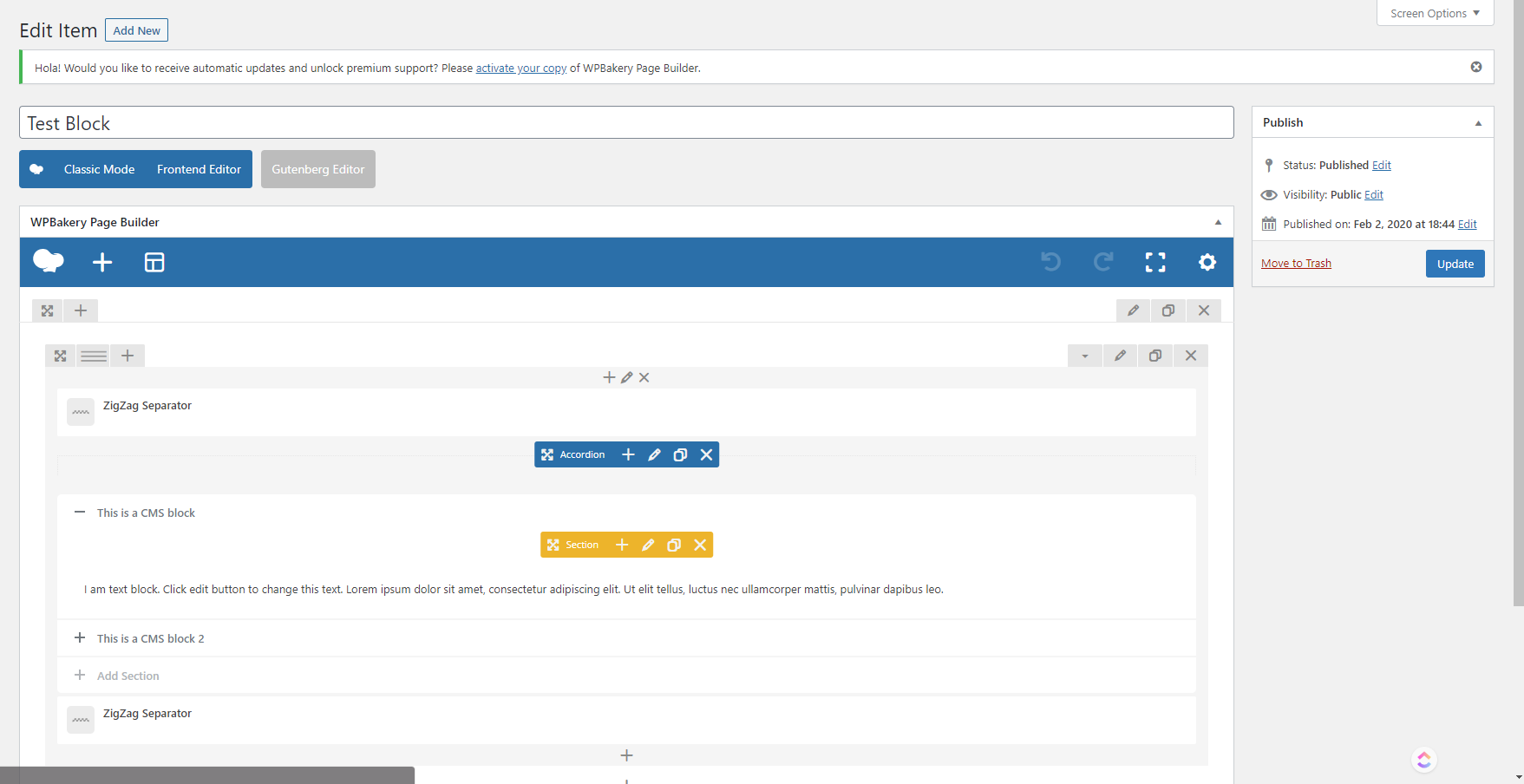Click Move to Trash

tap(1296, 263)
